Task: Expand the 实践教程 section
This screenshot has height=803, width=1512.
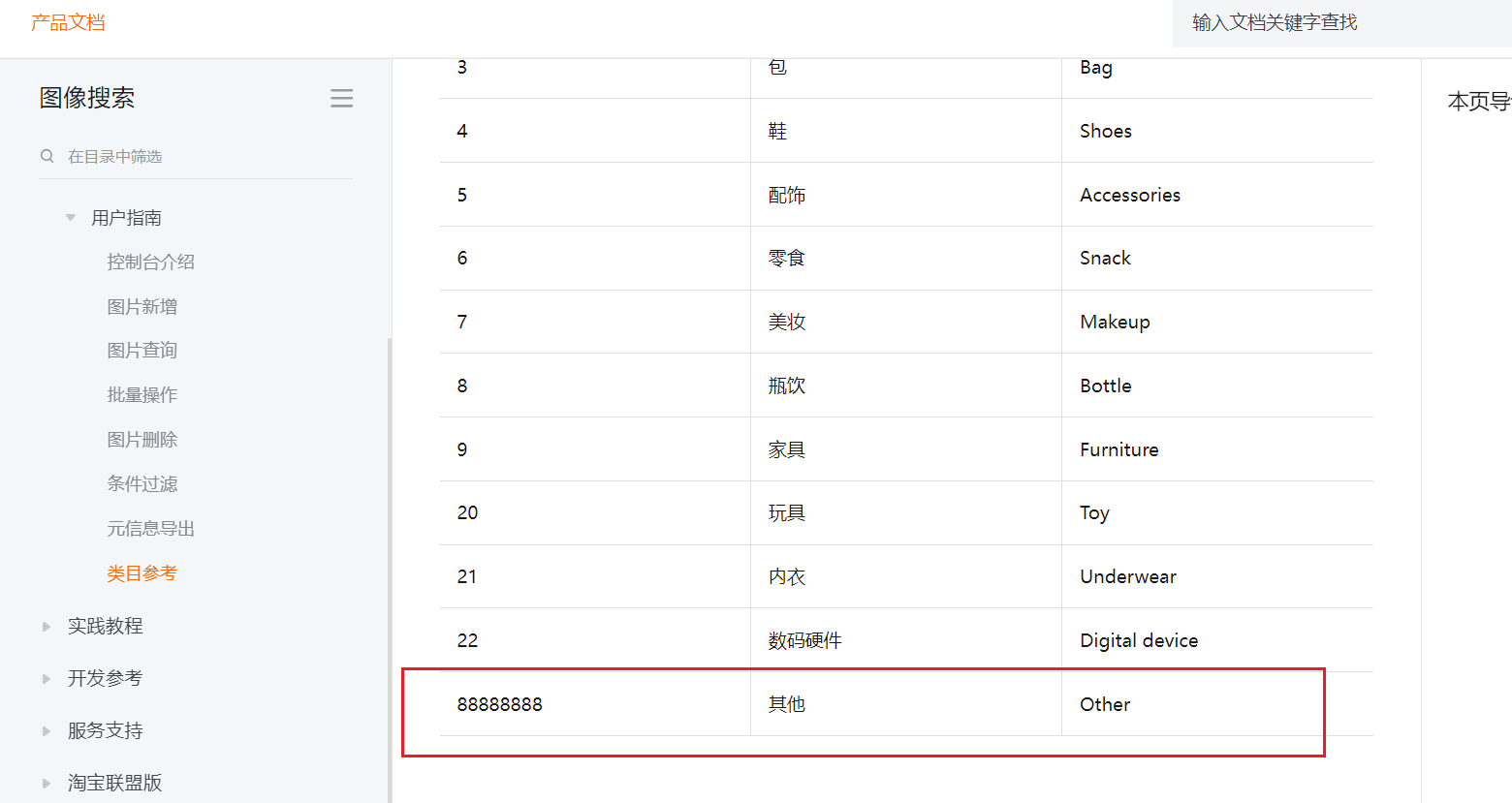Action: tap(46, 627)
